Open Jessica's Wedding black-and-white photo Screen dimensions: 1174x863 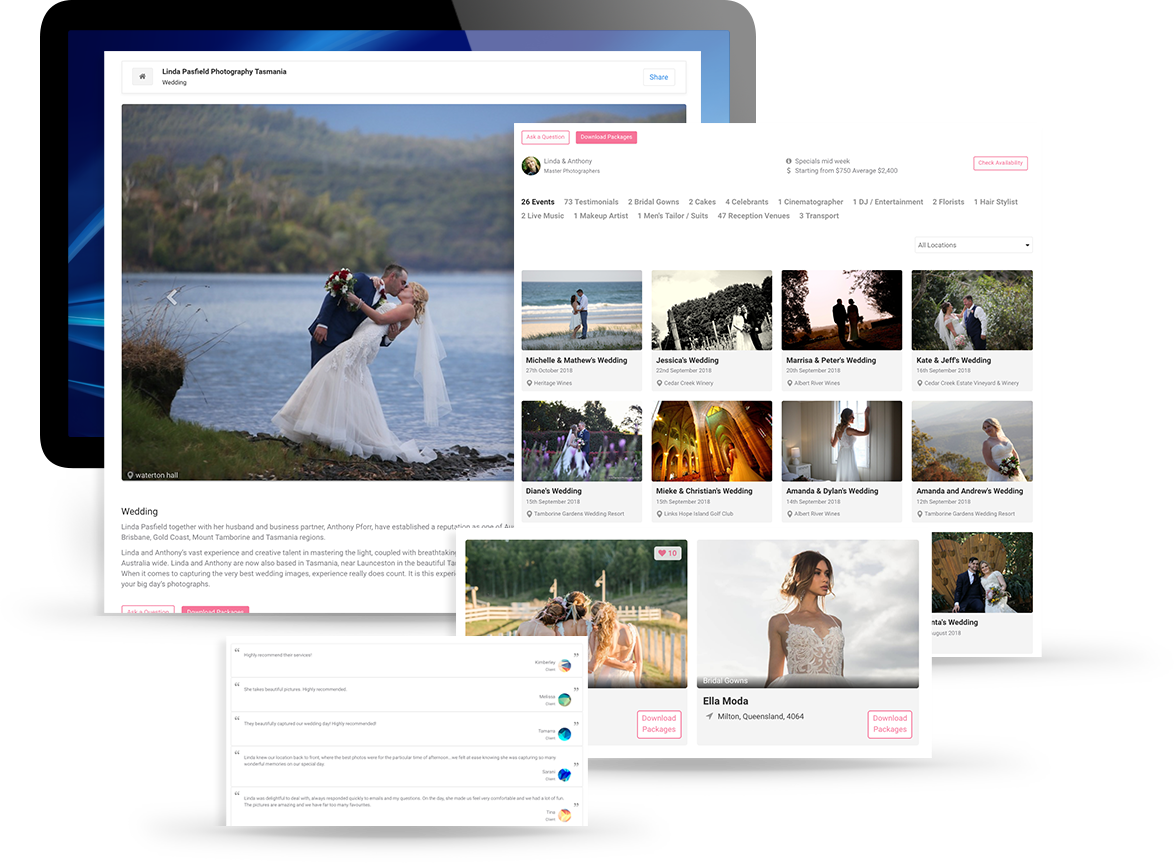(x=712, y=310)
